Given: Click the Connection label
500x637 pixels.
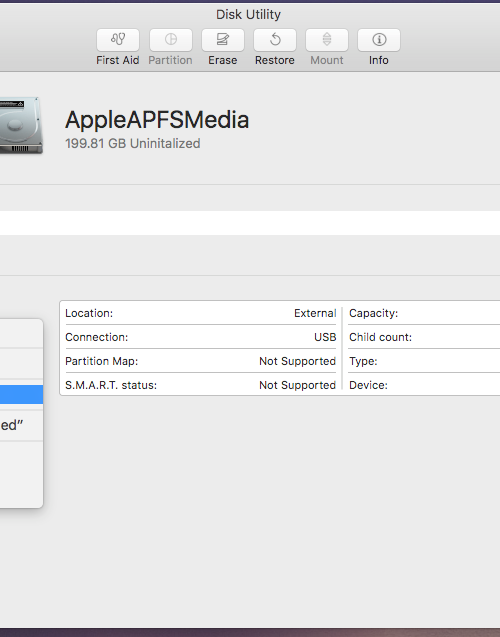Looking at the screenshot, I should click(97, 337).
